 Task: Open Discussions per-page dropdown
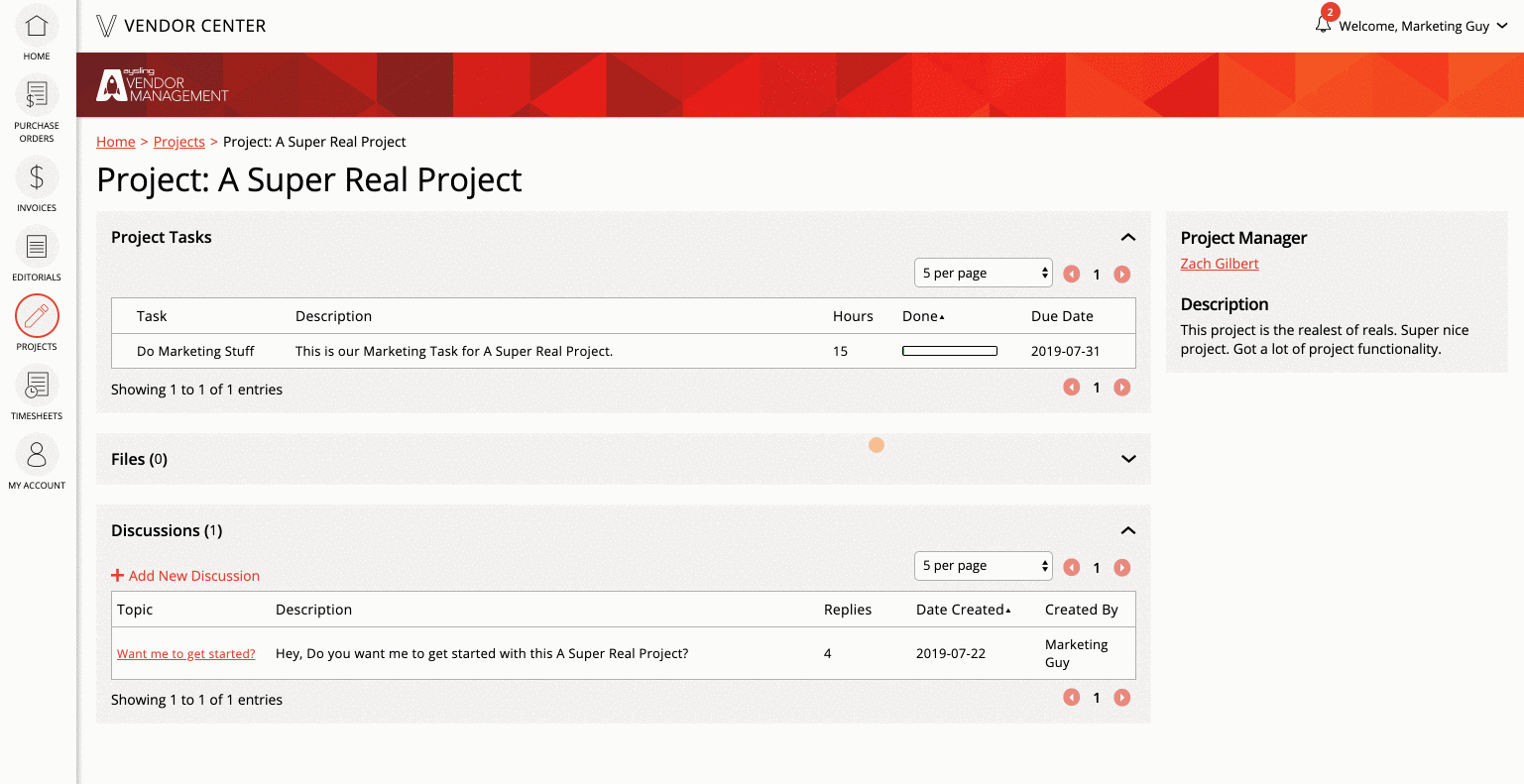coord(983,565)
